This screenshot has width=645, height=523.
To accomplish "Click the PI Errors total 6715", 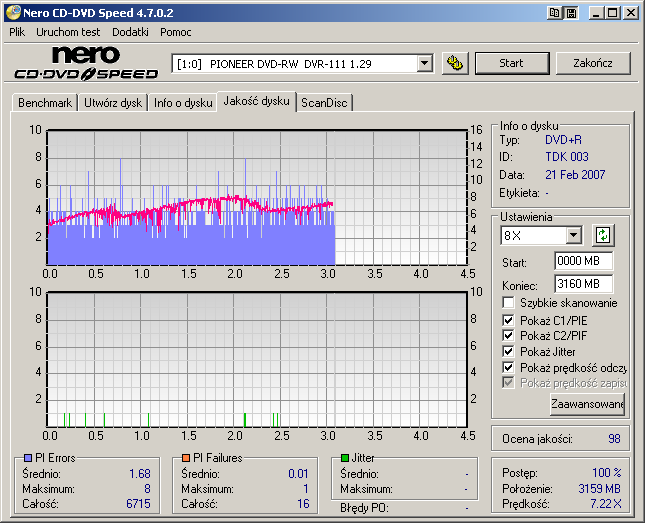I will point(138,504).
